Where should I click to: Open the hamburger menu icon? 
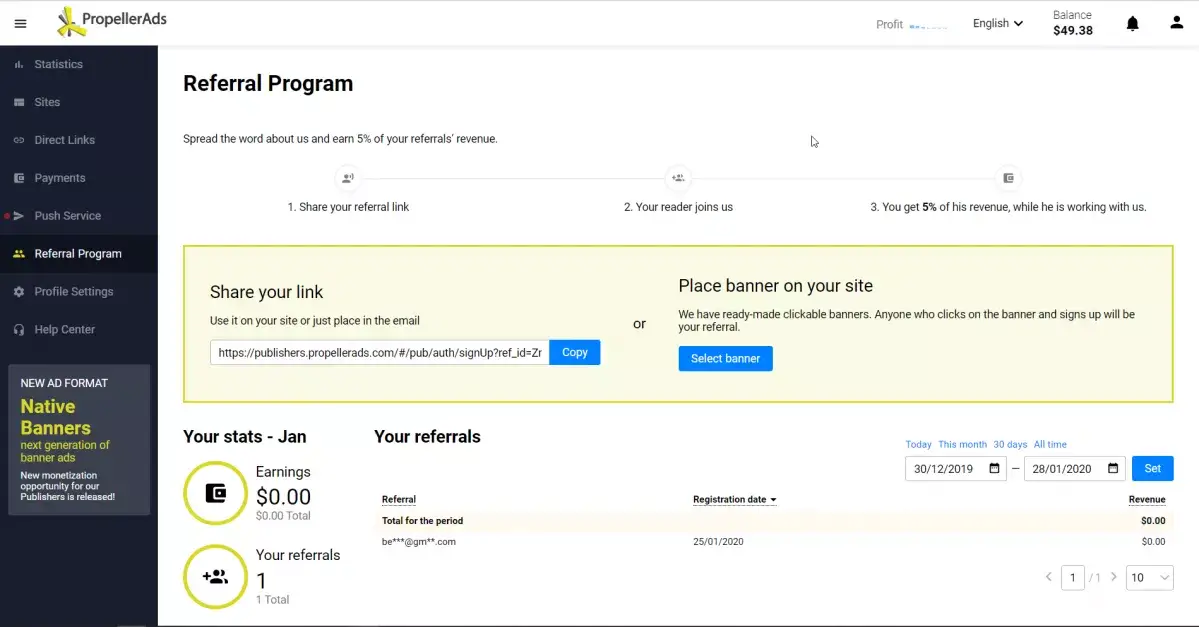pos(21,24)
